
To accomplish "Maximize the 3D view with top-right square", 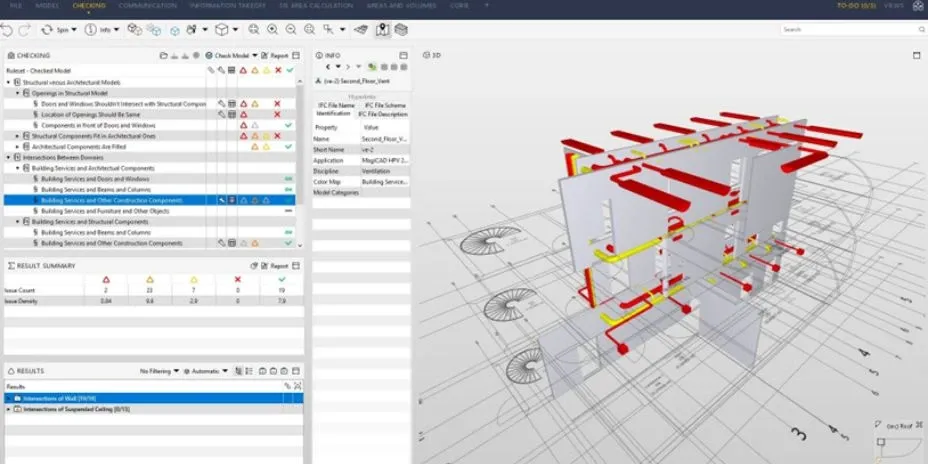I will [917, 56].
